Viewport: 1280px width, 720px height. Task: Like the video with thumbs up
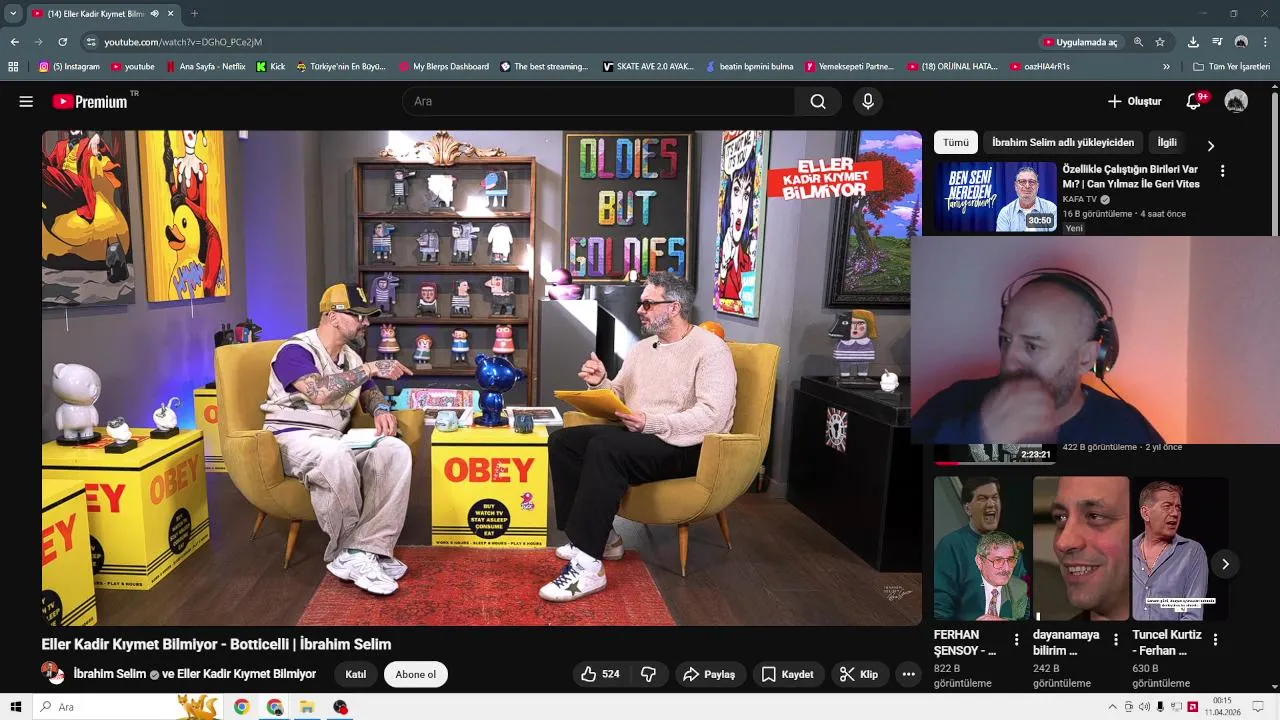[x=600, y=674]
